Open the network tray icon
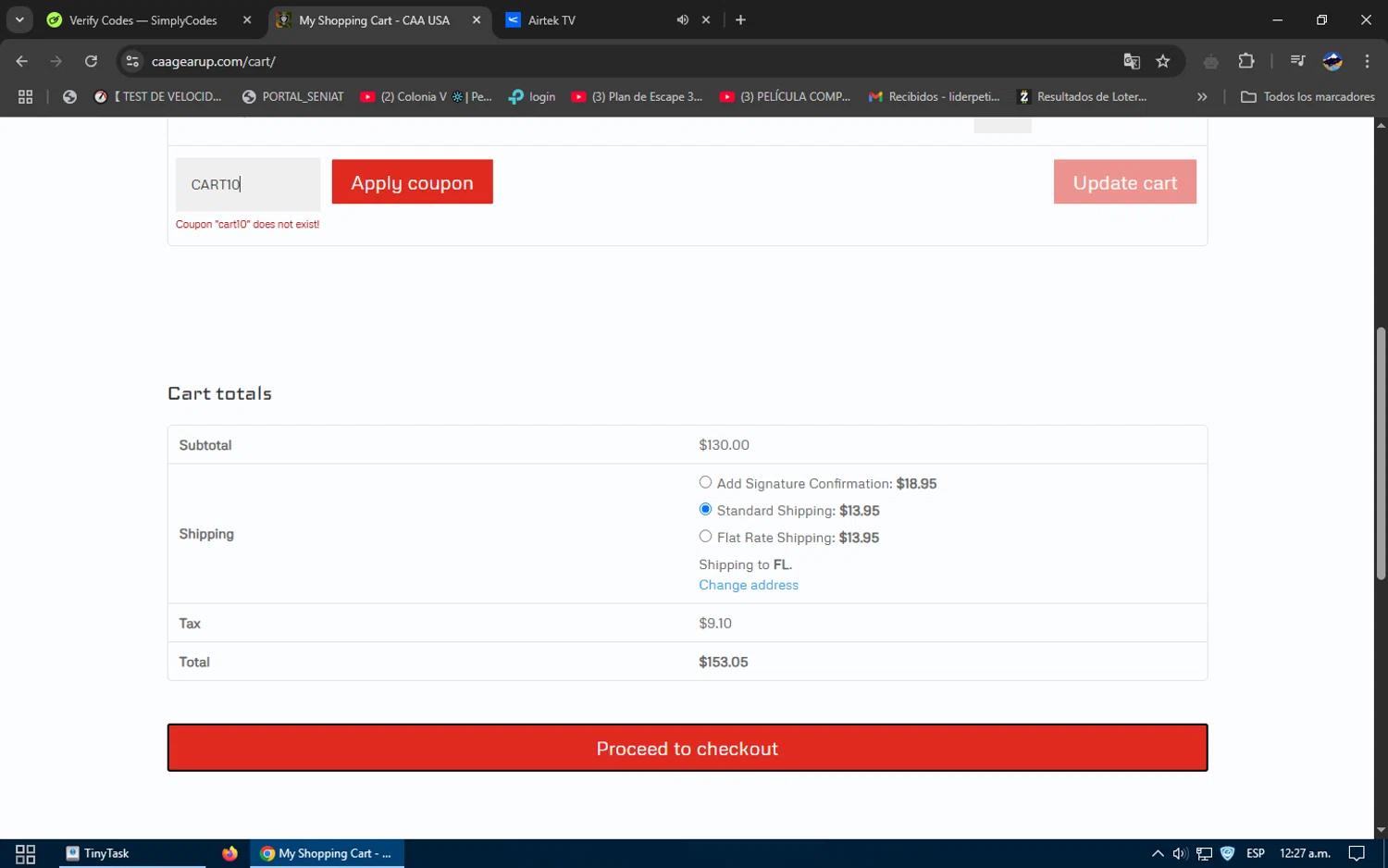 point(1204,853)
